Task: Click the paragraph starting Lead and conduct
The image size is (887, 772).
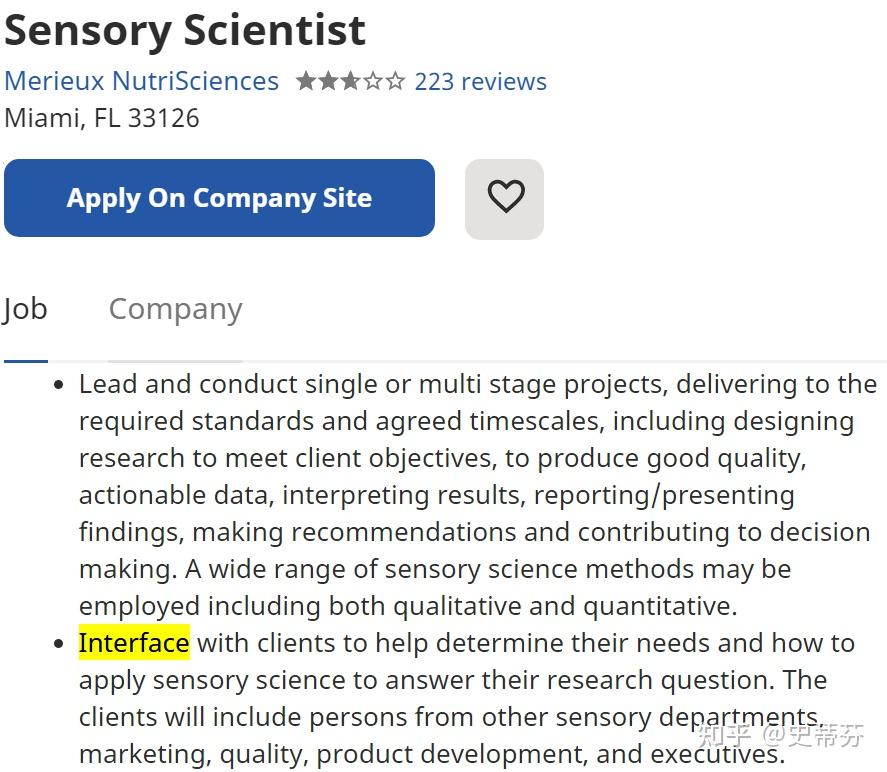Action: click(478, 495)
